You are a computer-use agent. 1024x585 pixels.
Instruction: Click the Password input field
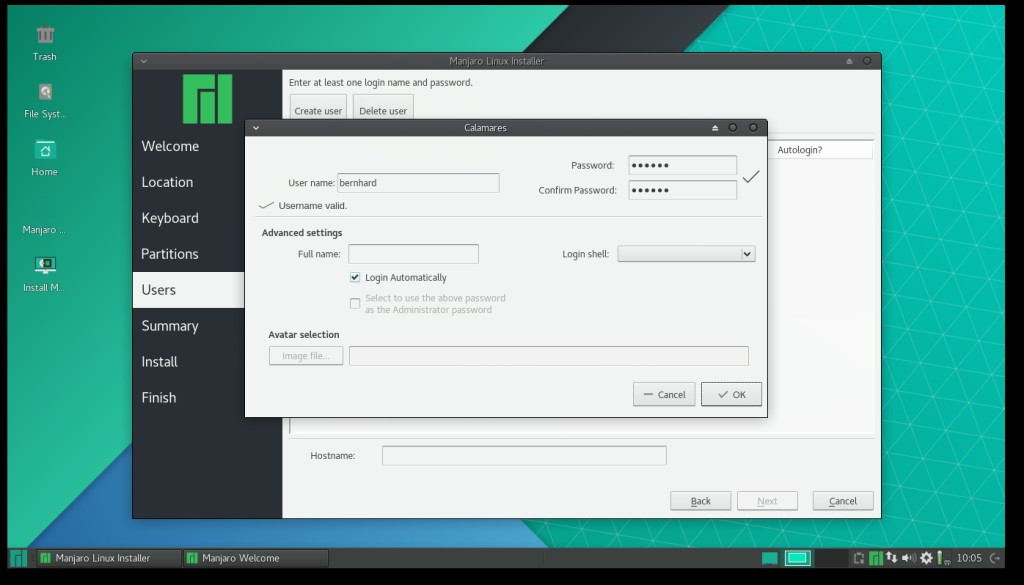682,165
